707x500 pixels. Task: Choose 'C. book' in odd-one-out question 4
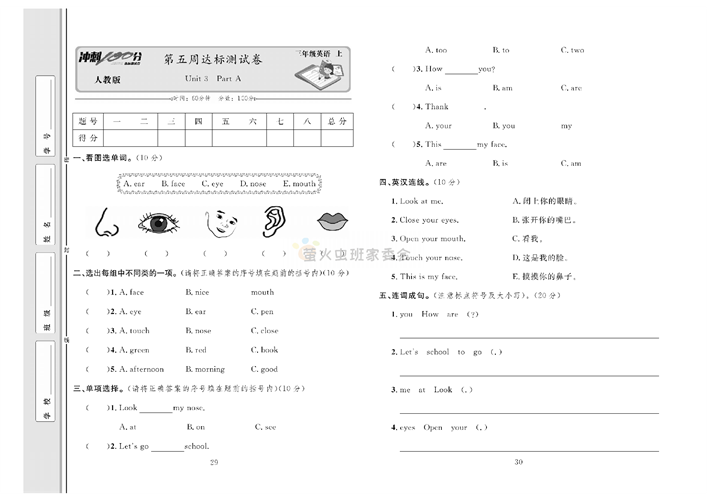pyautogui.click(x=264, y=350)
